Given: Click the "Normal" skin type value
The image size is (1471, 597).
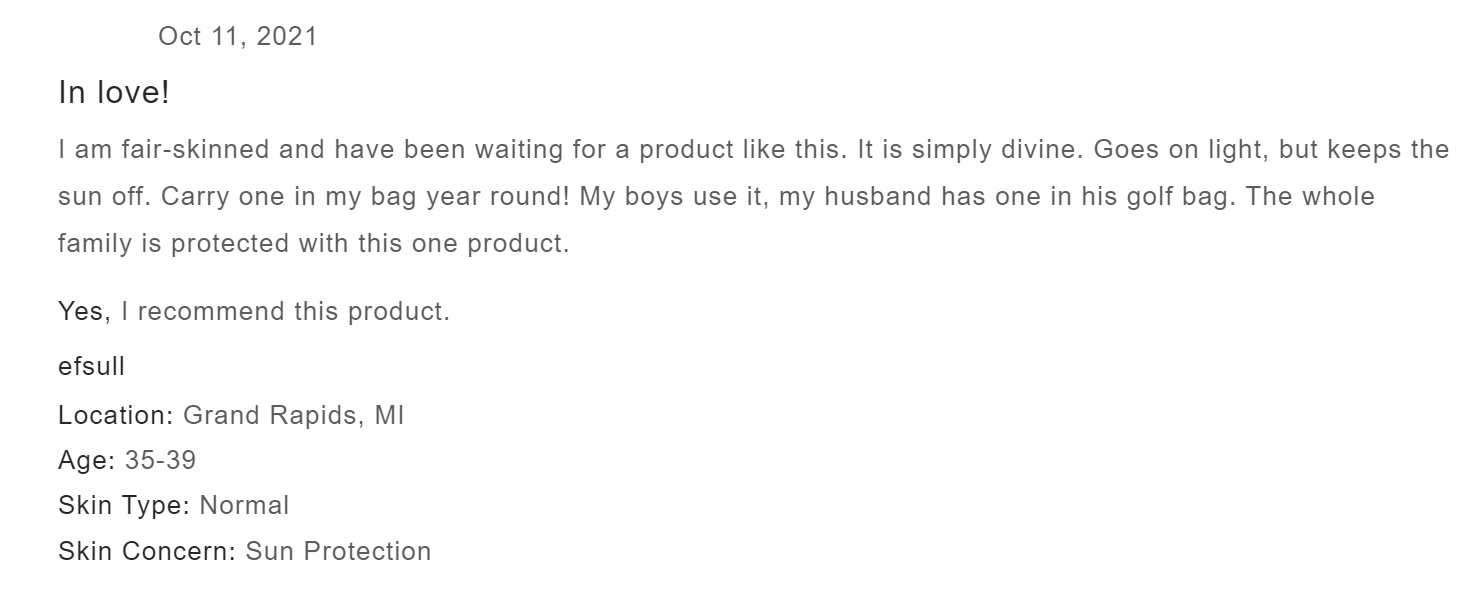Looking at the screenshot, I should (x=244, y=505).
